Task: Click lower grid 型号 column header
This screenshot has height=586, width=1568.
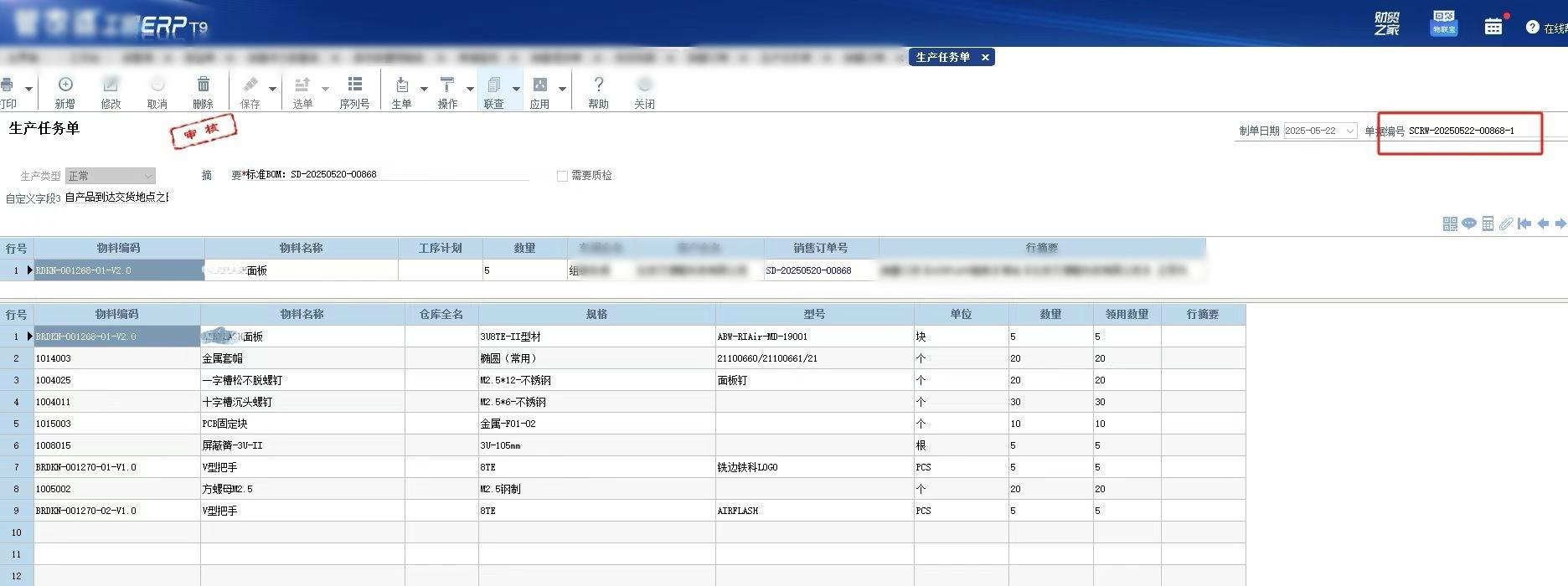Action: pos(814,314)
